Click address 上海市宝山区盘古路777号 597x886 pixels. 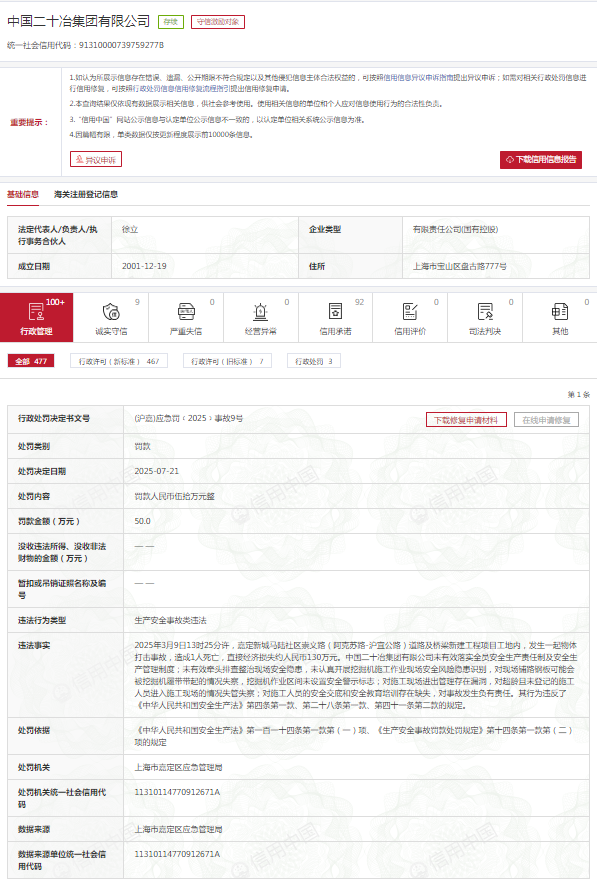click(x=459, y=266)
